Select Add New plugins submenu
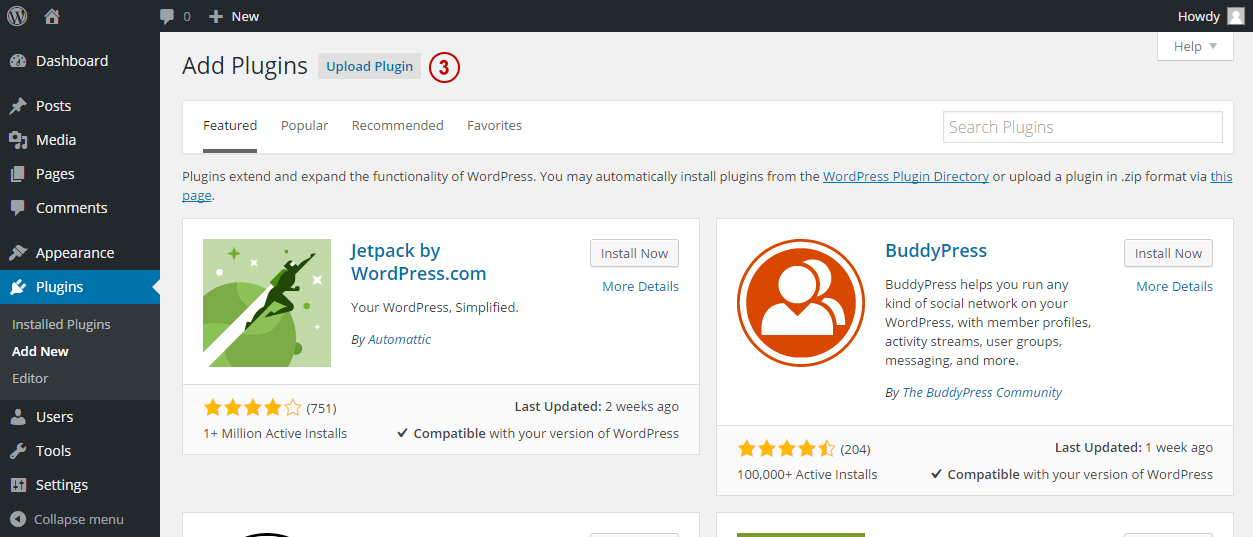The width and height of the screenshot is (1253, 537). coord(40,352)
